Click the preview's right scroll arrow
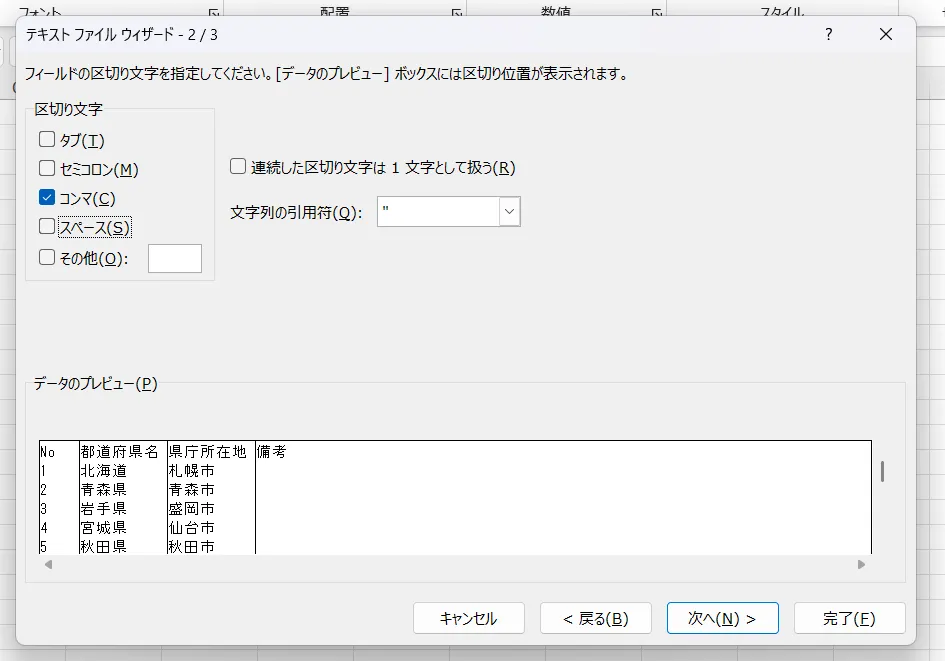The height and width of the screenshot is (661, 945). [x=861, y=565]
